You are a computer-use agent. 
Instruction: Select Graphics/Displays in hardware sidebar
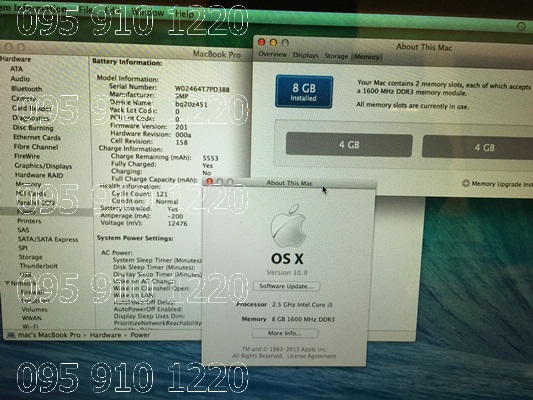(x=43, y=166)
